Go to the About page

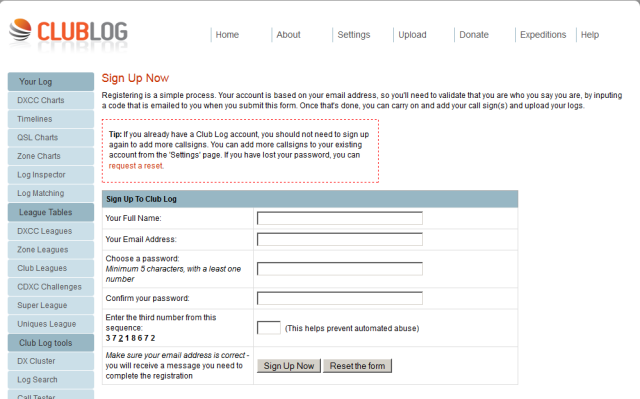(x=288, y=35)
